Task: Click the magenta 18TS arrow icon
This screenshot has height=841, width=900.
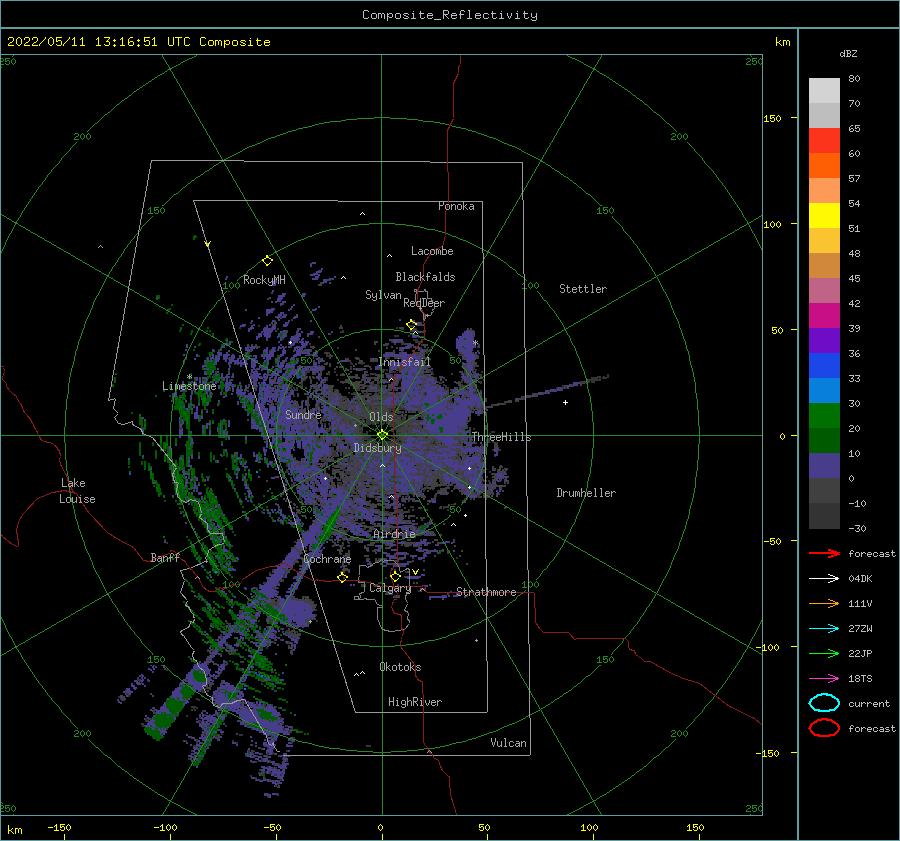Action: point(824,679)
